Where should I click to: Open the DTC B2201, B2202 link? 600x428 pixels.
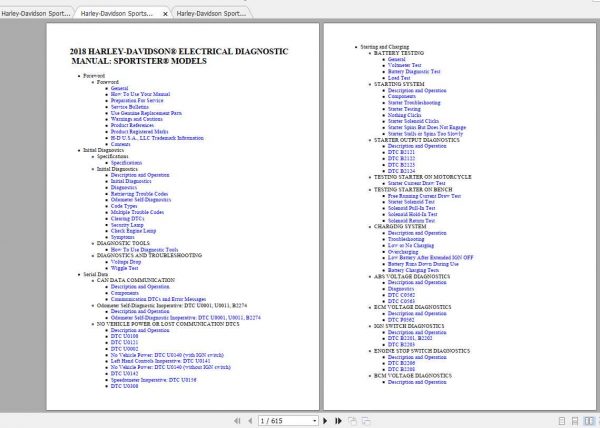410,338
